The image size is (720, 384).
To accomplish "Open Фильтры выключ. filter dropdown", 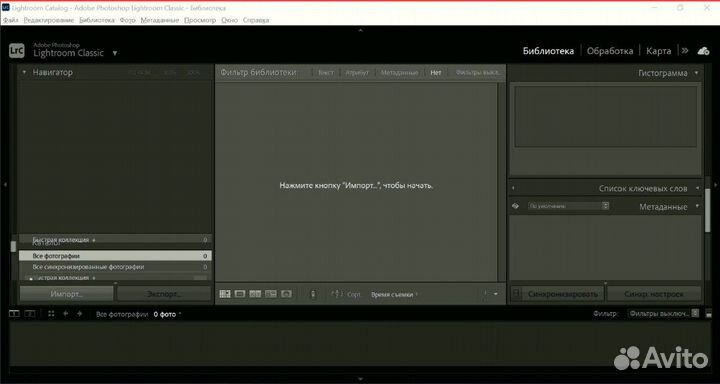I will pos(664,314).
